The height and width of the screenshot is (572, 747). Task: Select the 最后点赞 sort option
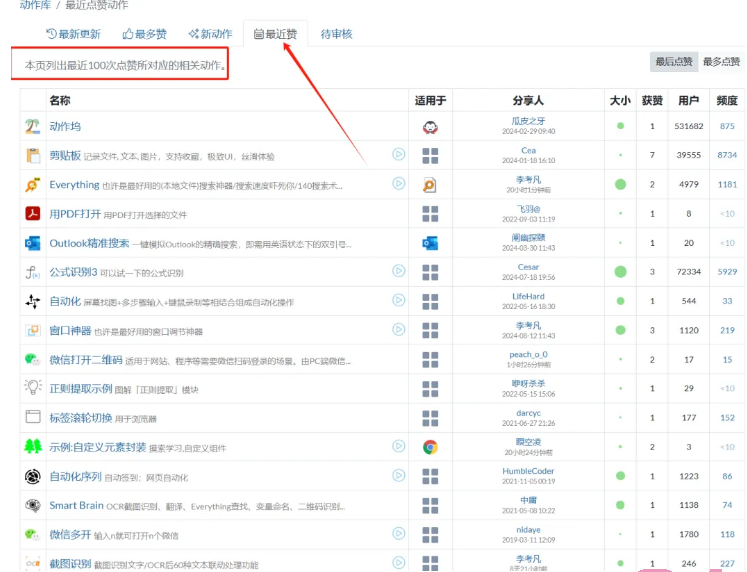tap(674, 62)
